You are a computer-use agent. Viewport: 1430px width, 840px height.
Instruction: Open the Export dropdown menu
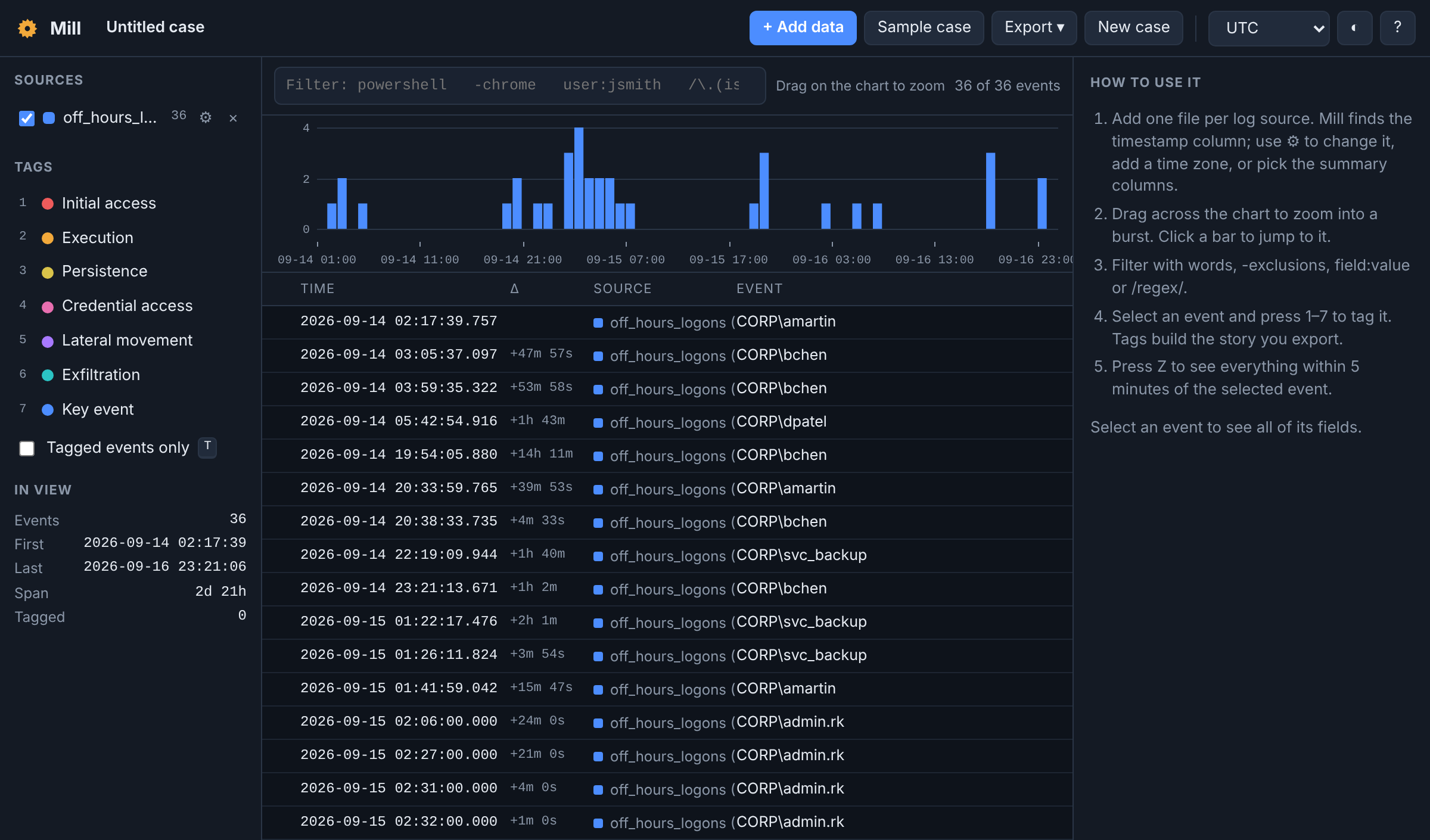[1034, 28]
